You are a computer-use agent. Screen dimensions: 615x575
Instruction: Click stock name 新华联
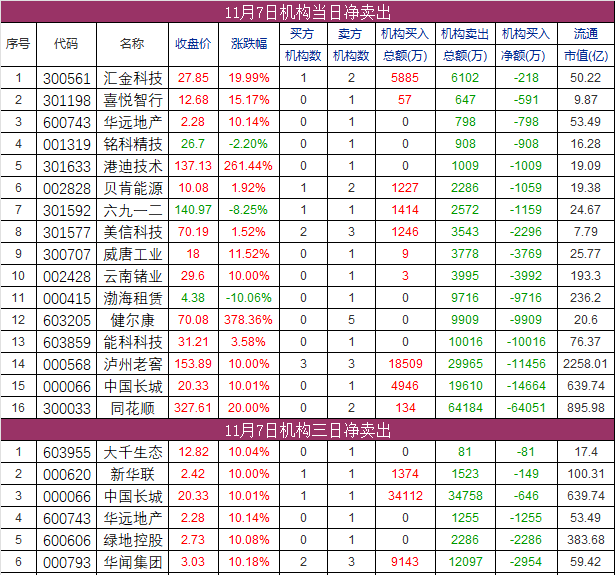tap(133, 474)
